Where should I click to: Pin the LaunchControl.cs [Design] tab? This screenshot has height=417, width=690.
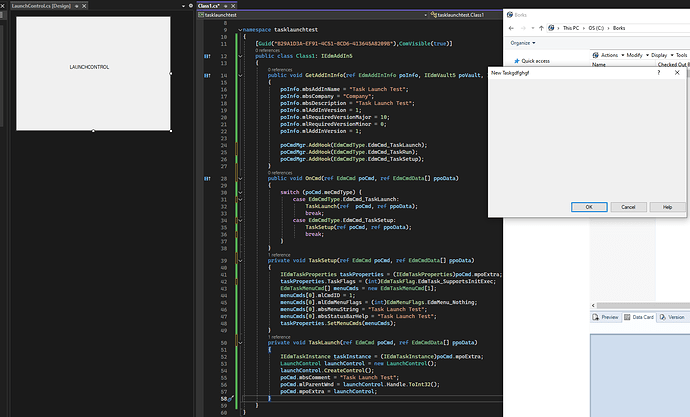pos(77,6)
